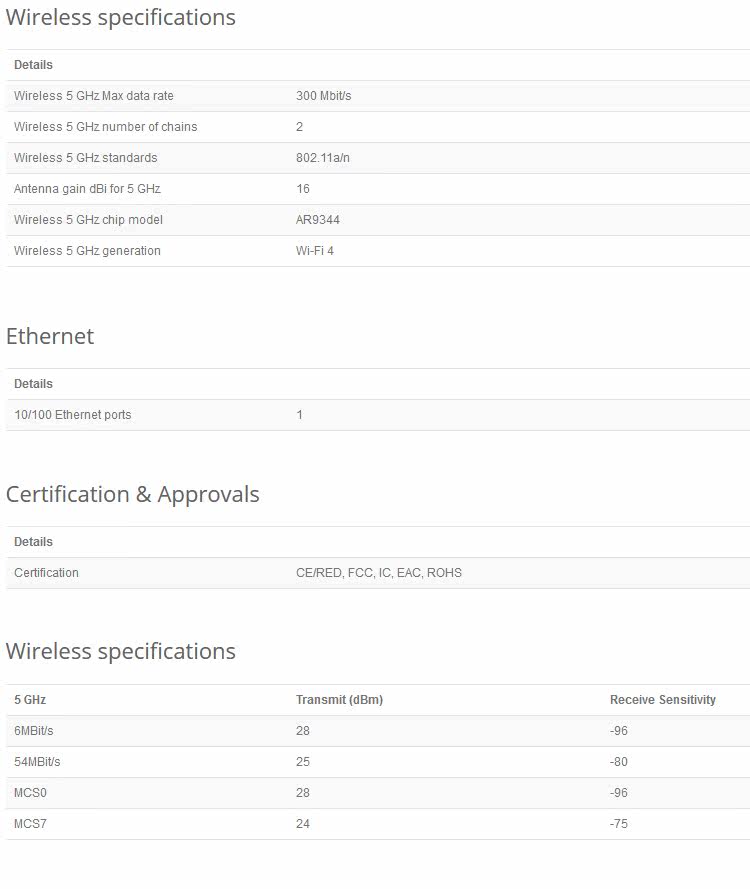Screen dimensions: 750x889
Task: Click the Receive Sensitivity column header
Action: coord(663,700)
